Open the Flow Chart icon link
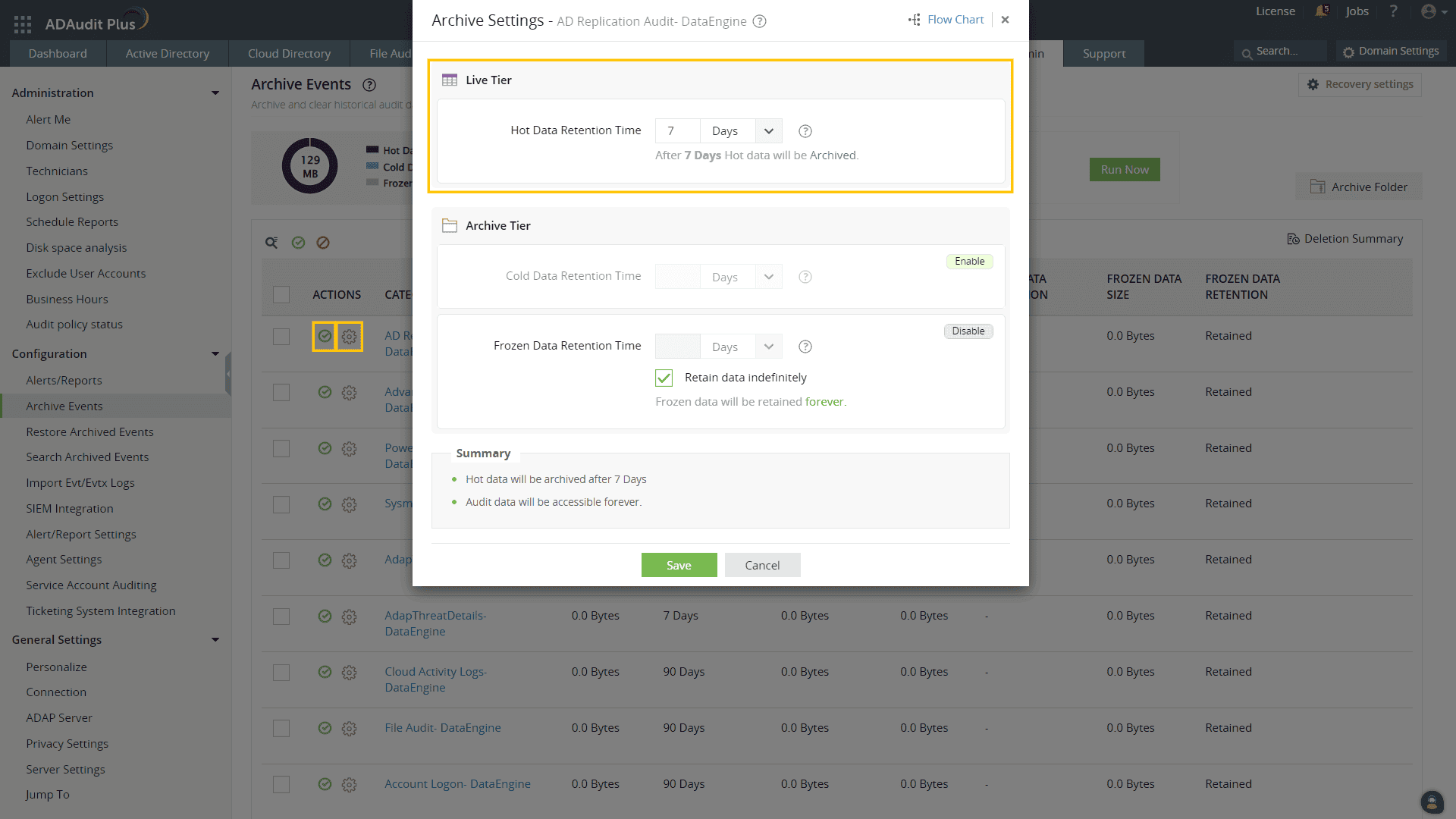 click(x=915, y=20)
